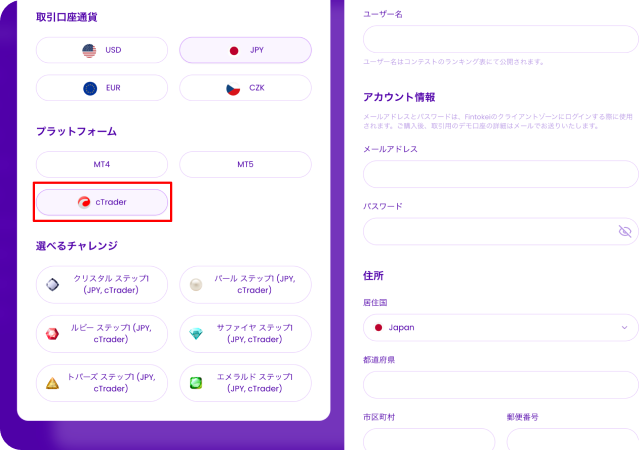Viewport: 642px width, 450px height.
Task: Click the crystal gem icon
Action: [x=53, y=284]
